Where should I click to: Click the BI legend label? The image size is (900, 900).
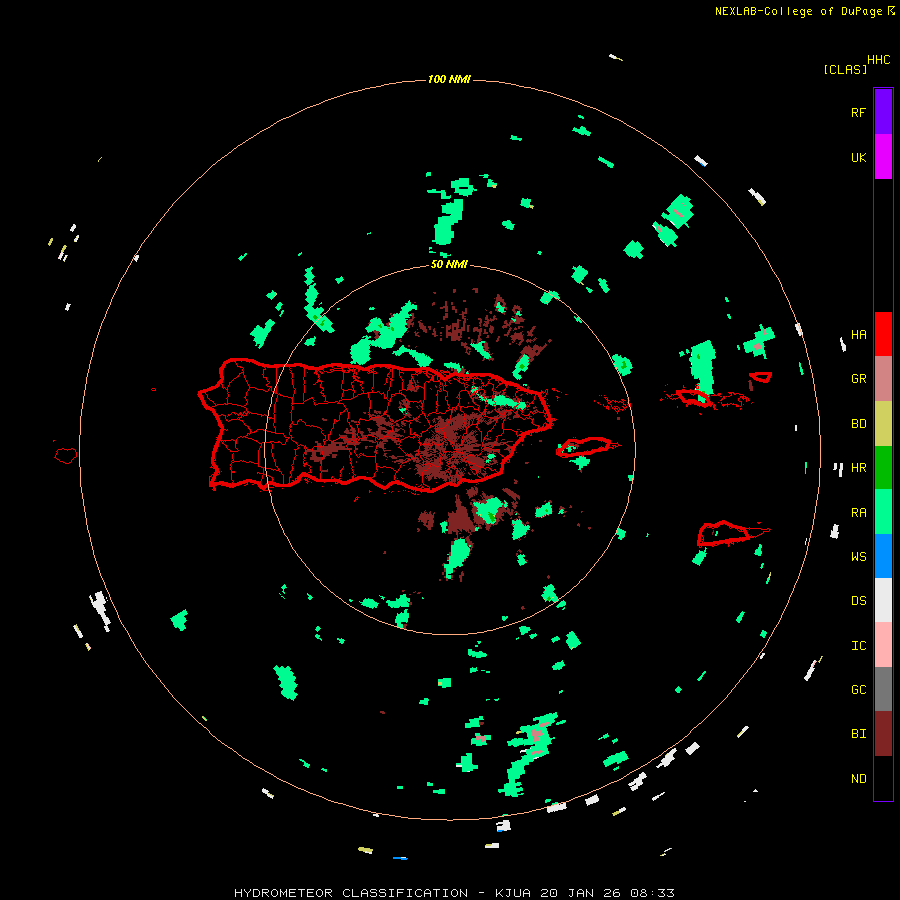coord(858,734)
